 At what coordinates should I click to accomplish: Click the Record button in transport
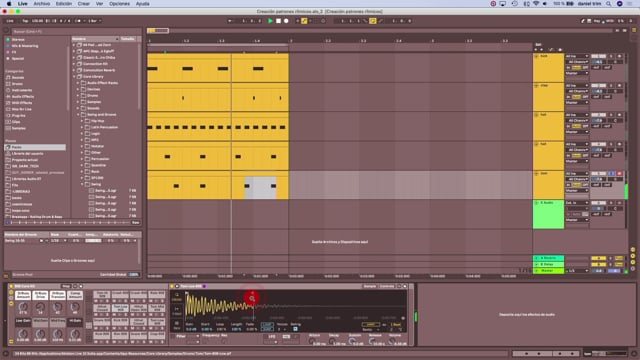click(x=286, y=21)
